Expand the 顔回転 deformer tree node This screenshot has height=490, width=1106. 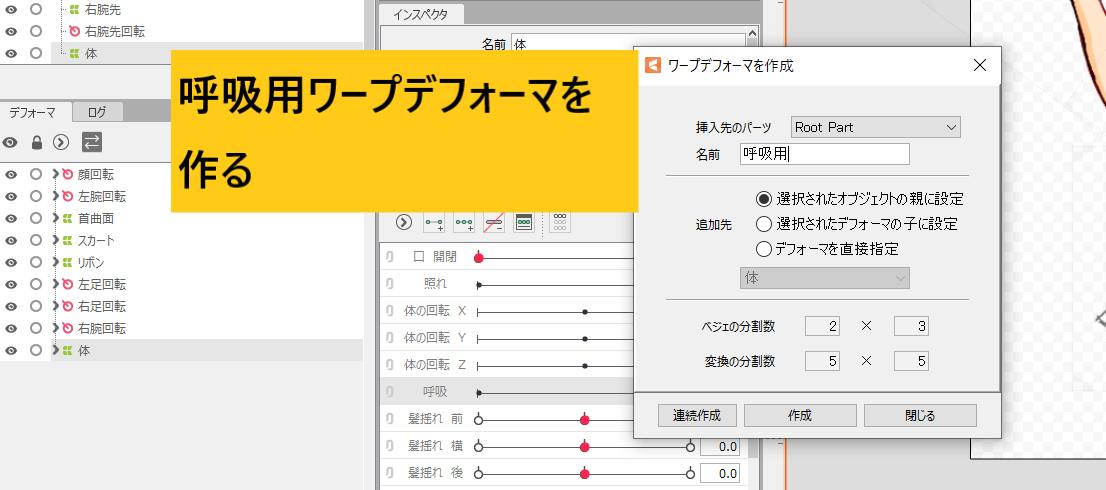56,174
